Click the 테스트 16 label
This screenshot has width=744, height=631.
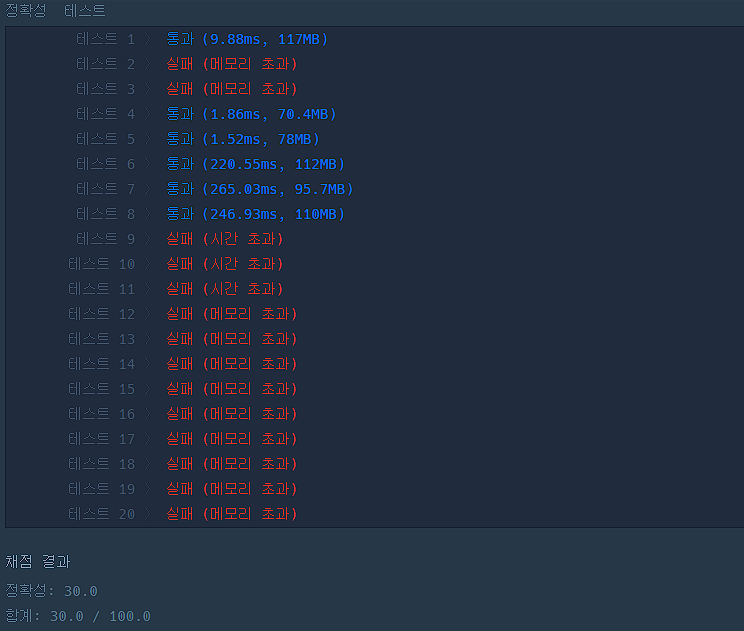(102, 414)
